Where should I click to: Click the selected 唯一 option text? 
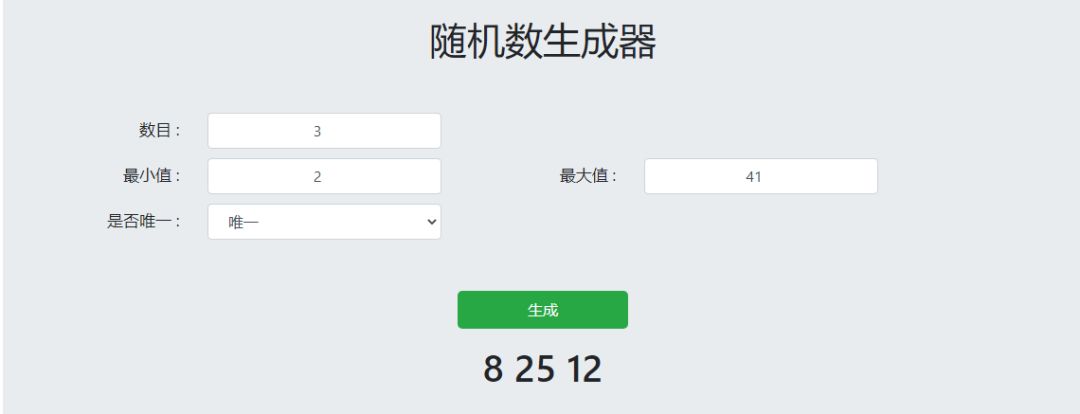[243, 222]
